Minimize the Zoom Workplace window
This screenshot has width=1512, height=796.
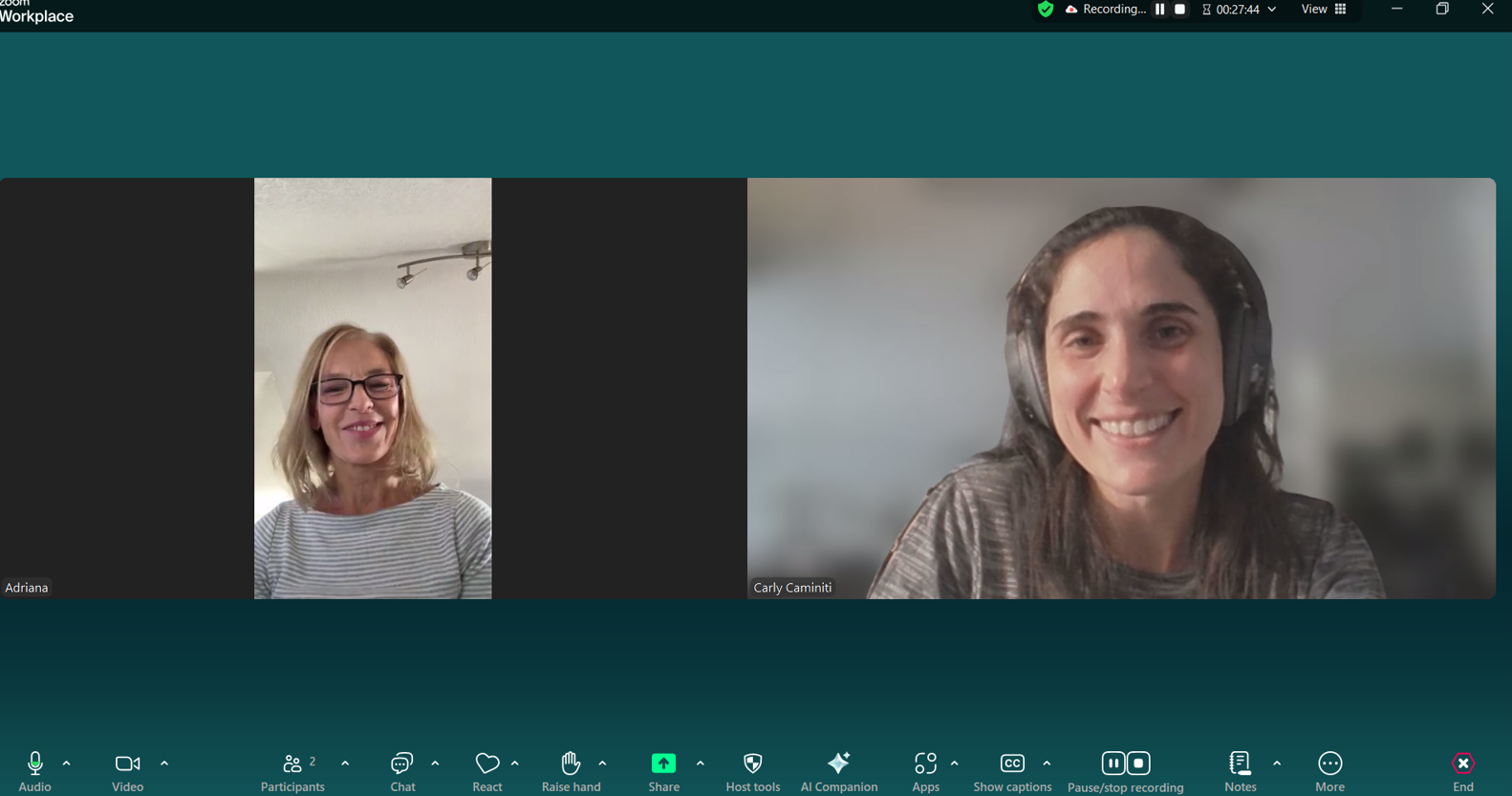point(1397,9)
